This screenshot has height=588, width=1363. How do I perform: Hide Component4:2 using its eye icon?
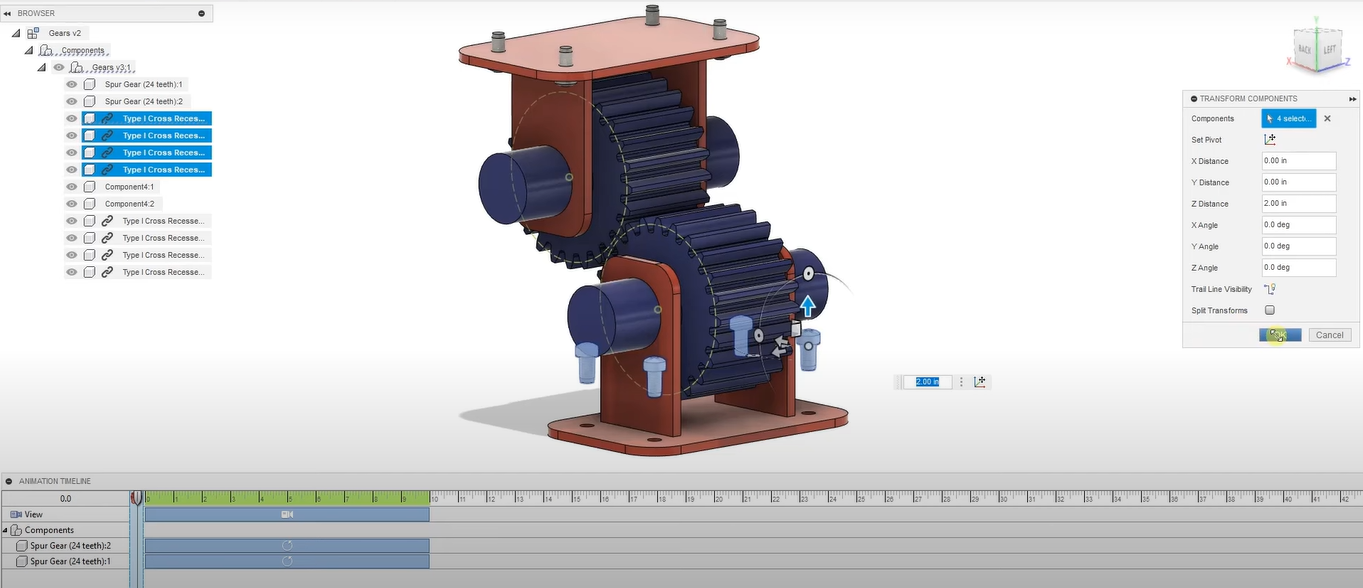[72, 204]
